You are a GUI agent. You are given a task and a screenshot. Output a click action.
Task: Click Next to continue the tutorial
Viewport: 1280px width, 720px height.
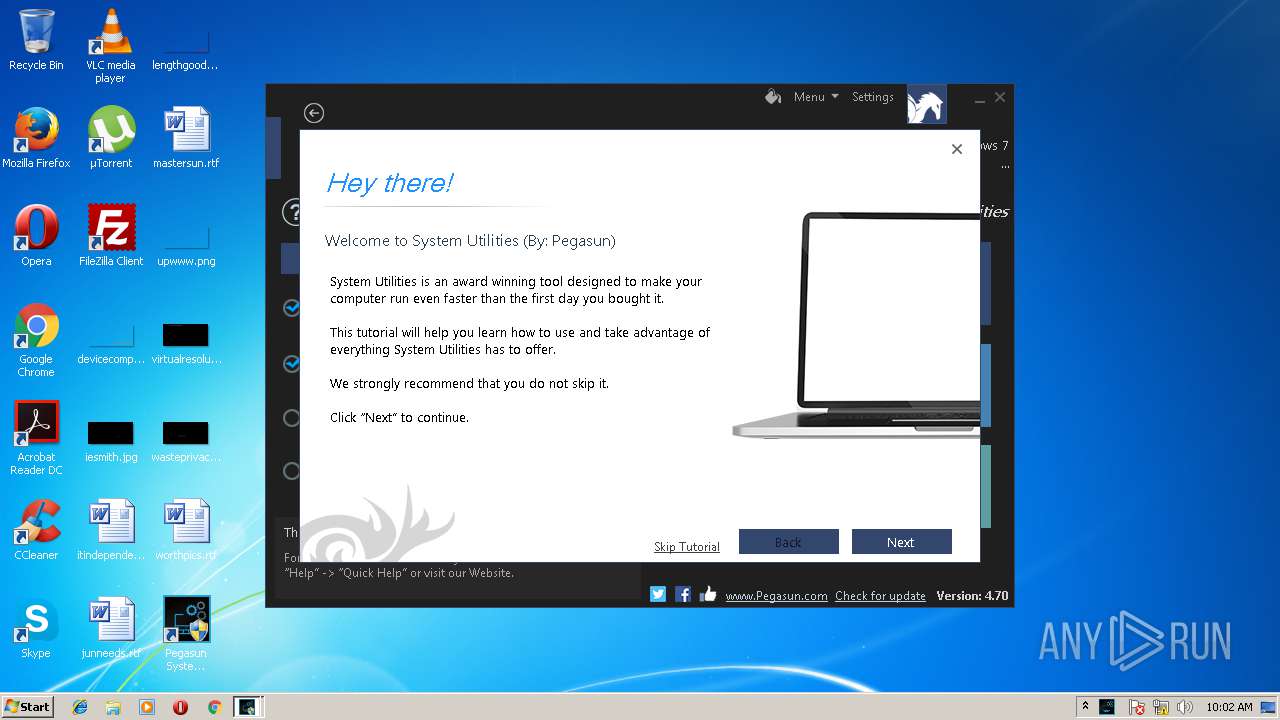click(901, 542)
